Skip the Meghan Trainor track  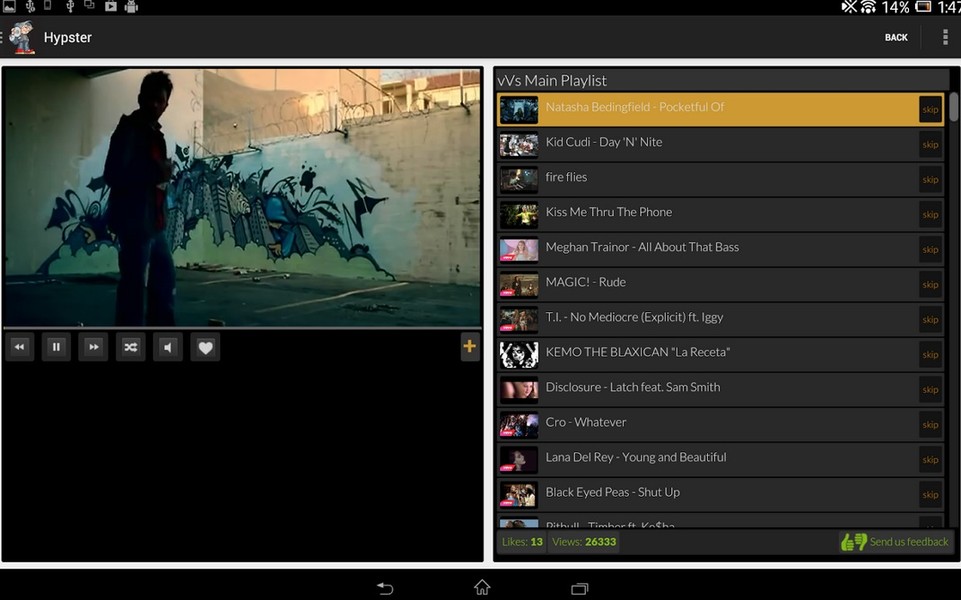(x=930, y=249)
